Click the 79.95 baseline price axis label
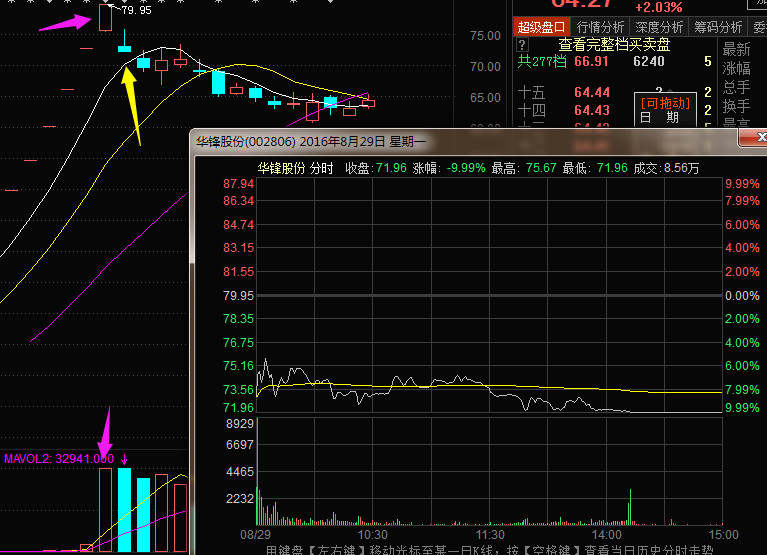This screenshot has height=555, width=767. coord(239,296)
